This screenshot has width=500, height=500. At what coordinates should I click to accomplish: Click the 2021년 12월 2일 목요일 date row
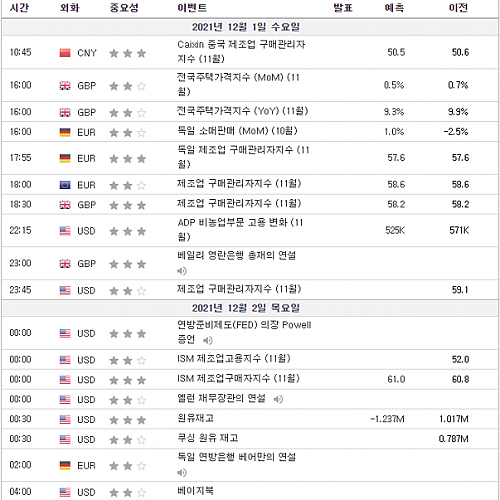250,308
